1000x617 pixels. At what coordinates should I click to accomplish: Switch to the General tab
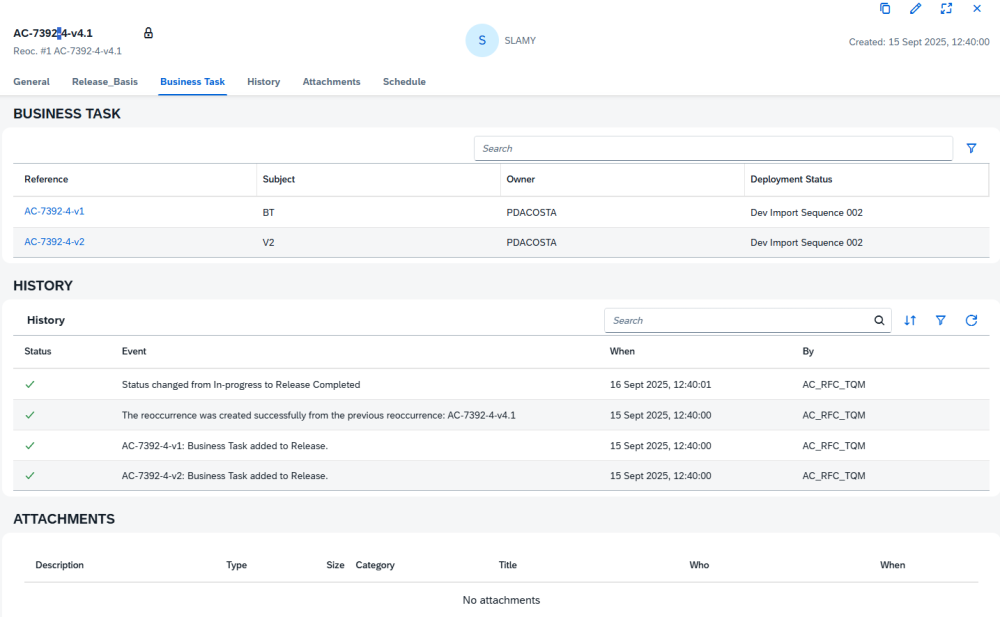[31, 82]
